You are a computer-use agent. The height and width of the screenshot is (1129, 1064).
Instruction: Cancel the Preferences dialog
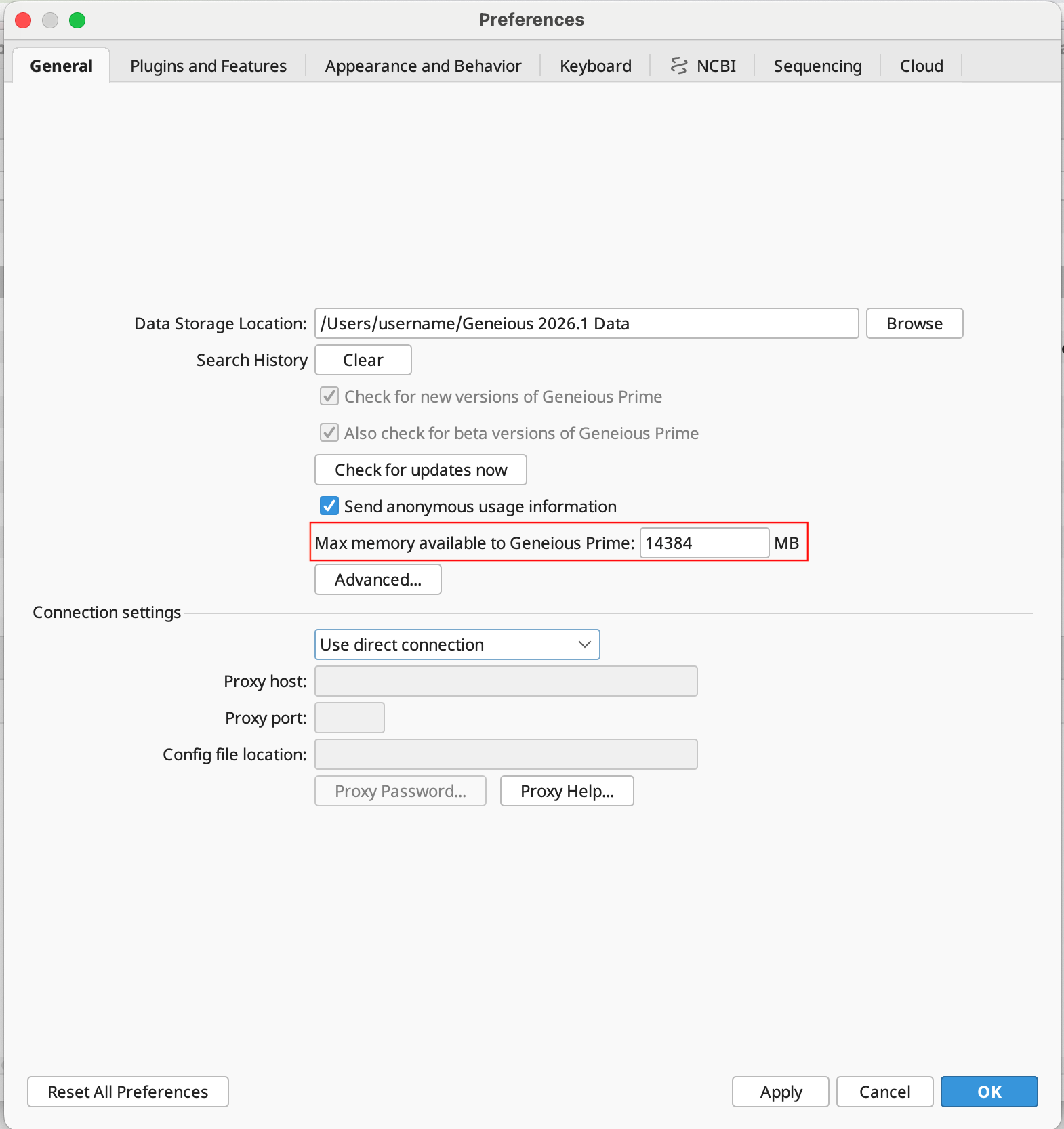click(x=884, y=1092)
